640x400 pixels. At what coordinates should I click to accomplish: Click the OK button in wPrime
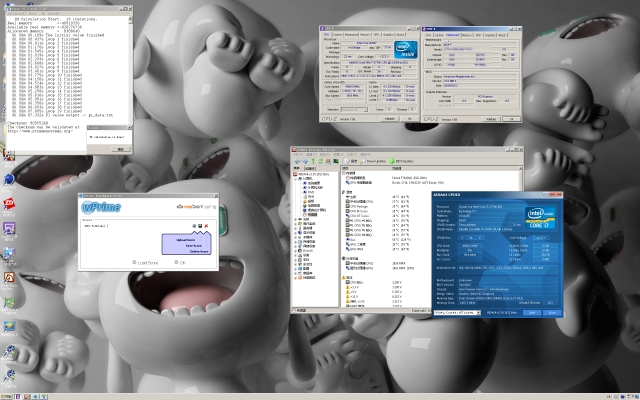pos(180,262)
